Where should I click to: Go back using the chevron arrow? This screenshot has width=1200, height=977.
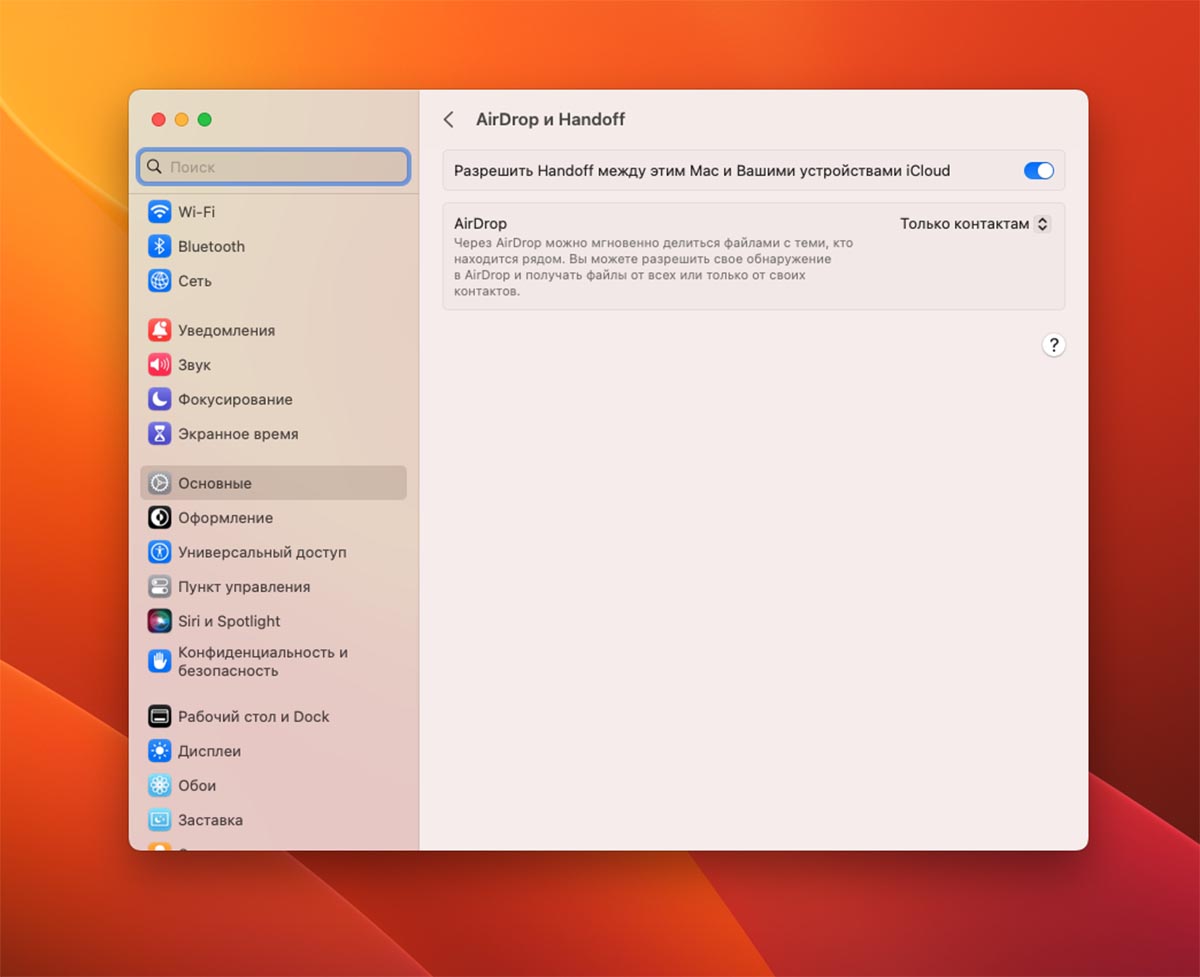click(449, 120)
